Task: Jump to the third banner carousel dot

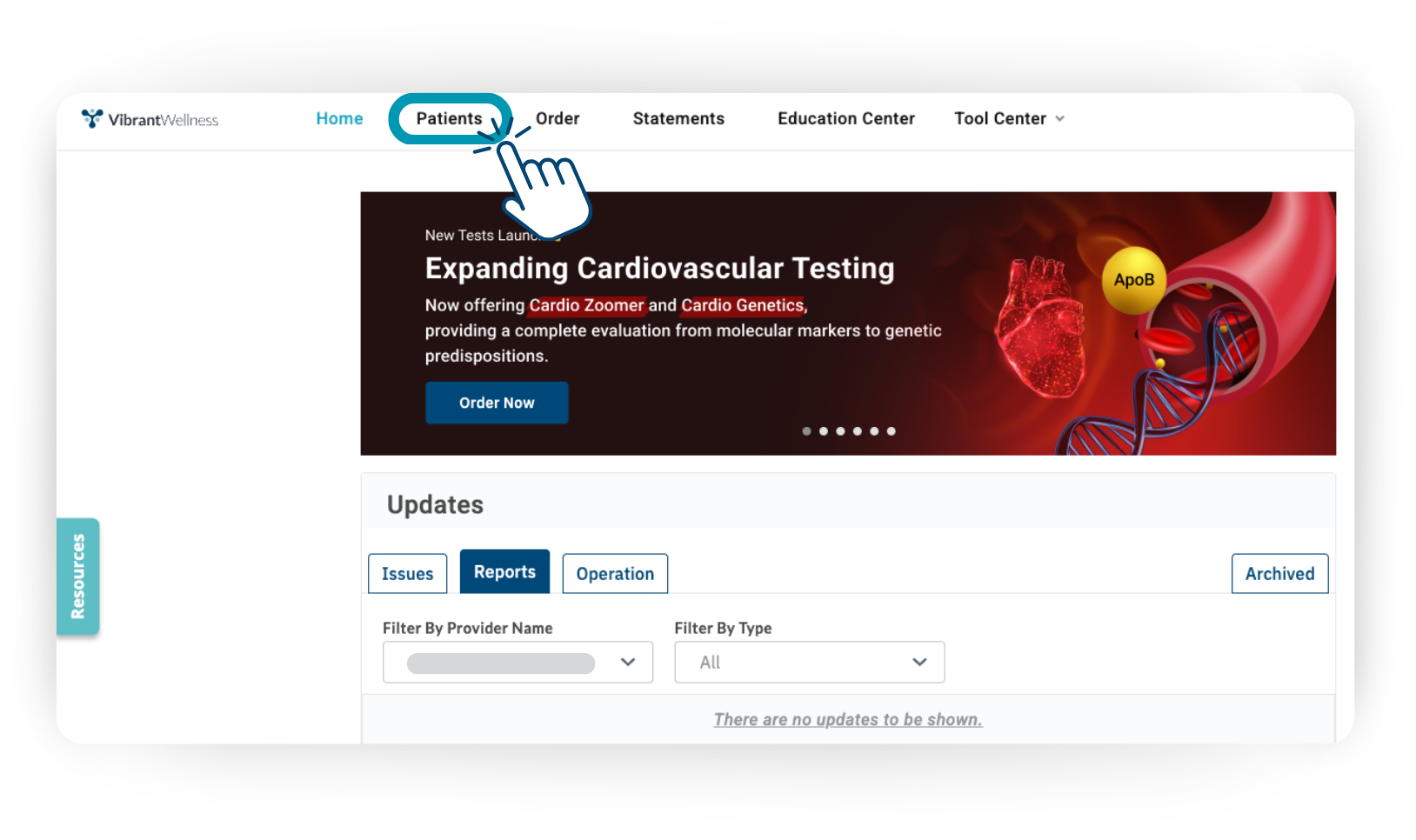Action: click(840, 431)
